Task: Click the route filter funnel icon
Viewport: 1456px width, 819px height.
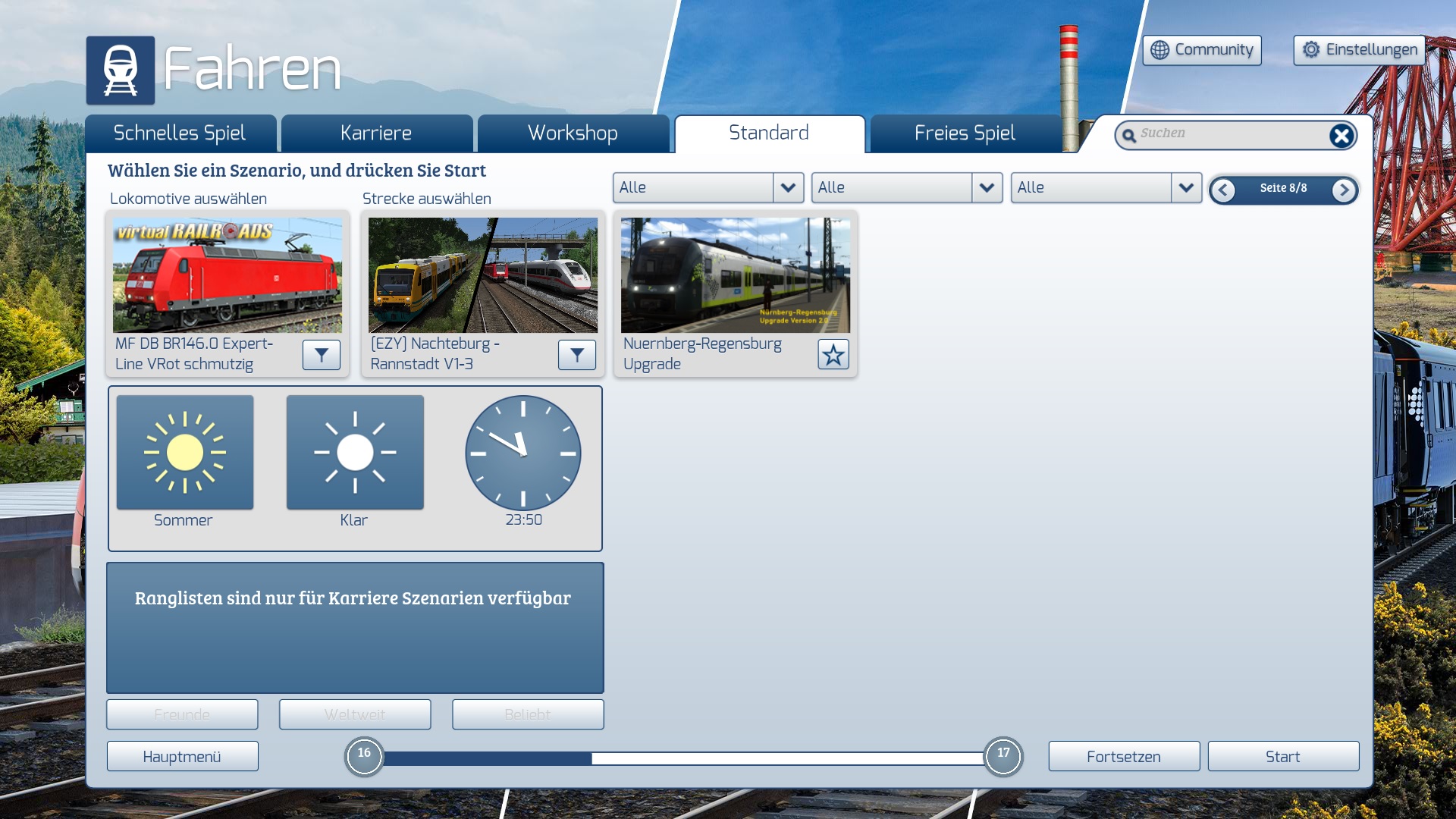Action: (x=576, y=355)
